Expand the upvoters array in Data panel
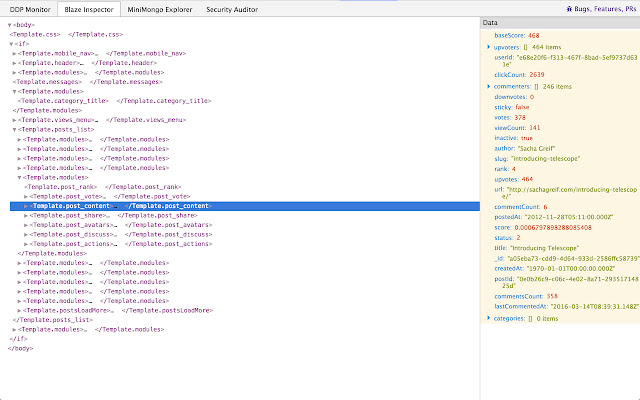The width and height of the screenshot is (640, 400). [488, 46]
